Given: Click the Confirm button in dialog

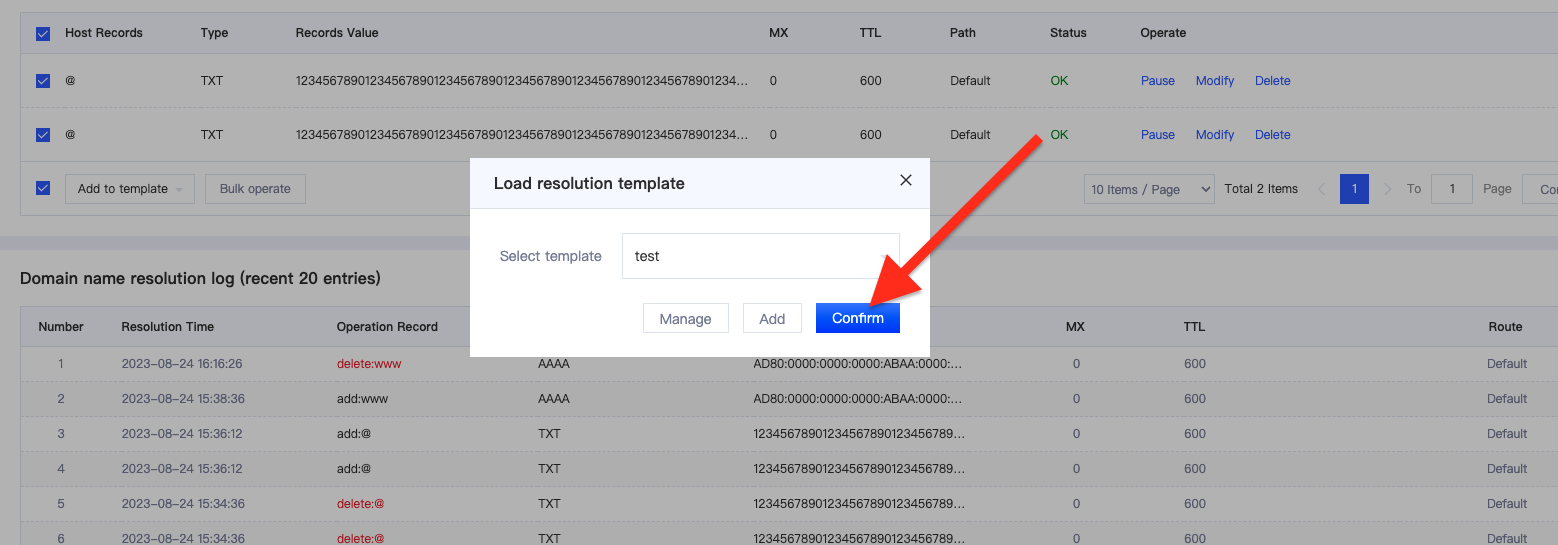Looking at the screenshot, I should (857, 318).
